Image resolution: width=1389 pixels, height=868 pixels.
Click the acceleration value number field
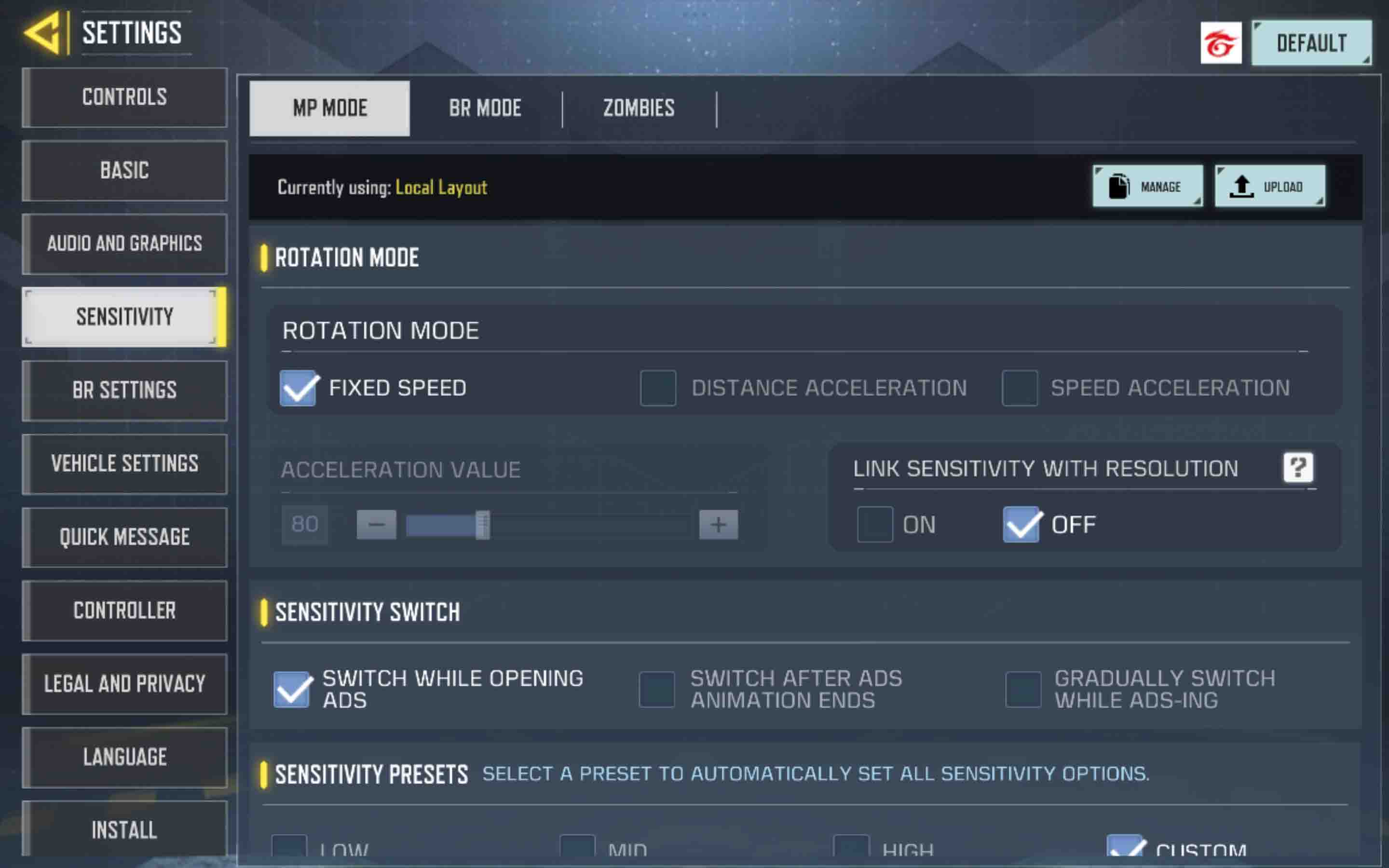[x=305, y=524]
